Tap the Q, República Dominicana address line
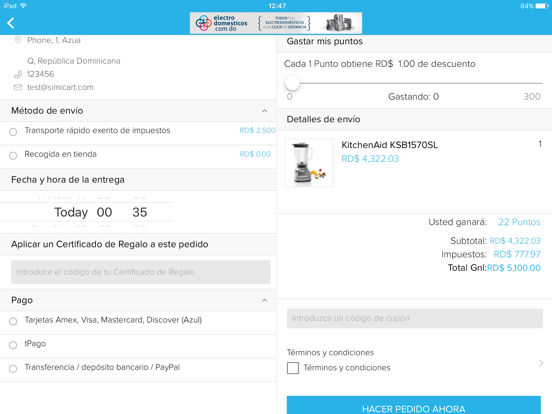 (74, 61)
